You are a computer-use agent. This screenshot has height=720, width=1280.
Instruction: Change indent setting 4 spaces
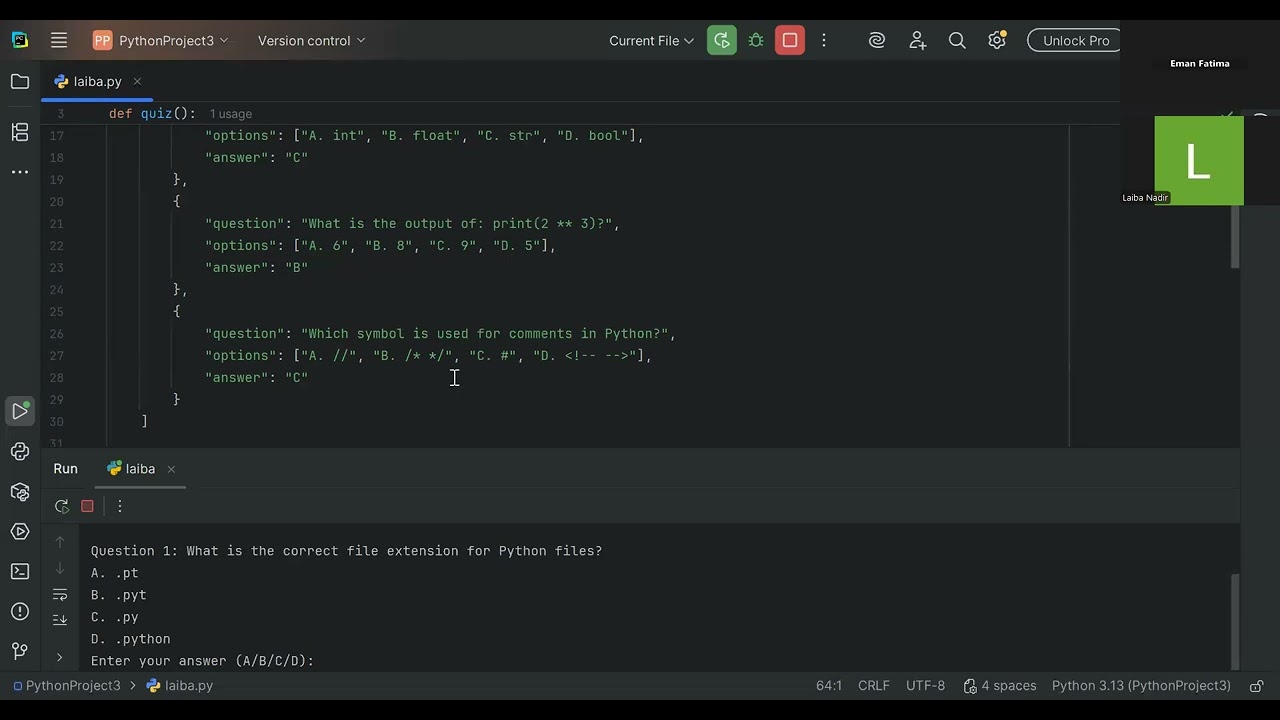(x=1000, y=686)
